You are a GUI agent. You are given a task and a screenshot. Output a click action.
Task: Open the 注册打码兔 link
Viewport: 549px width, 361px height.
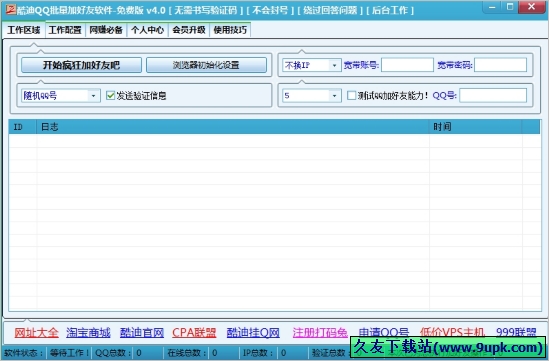pyautogui.click(x=320, y=332)
